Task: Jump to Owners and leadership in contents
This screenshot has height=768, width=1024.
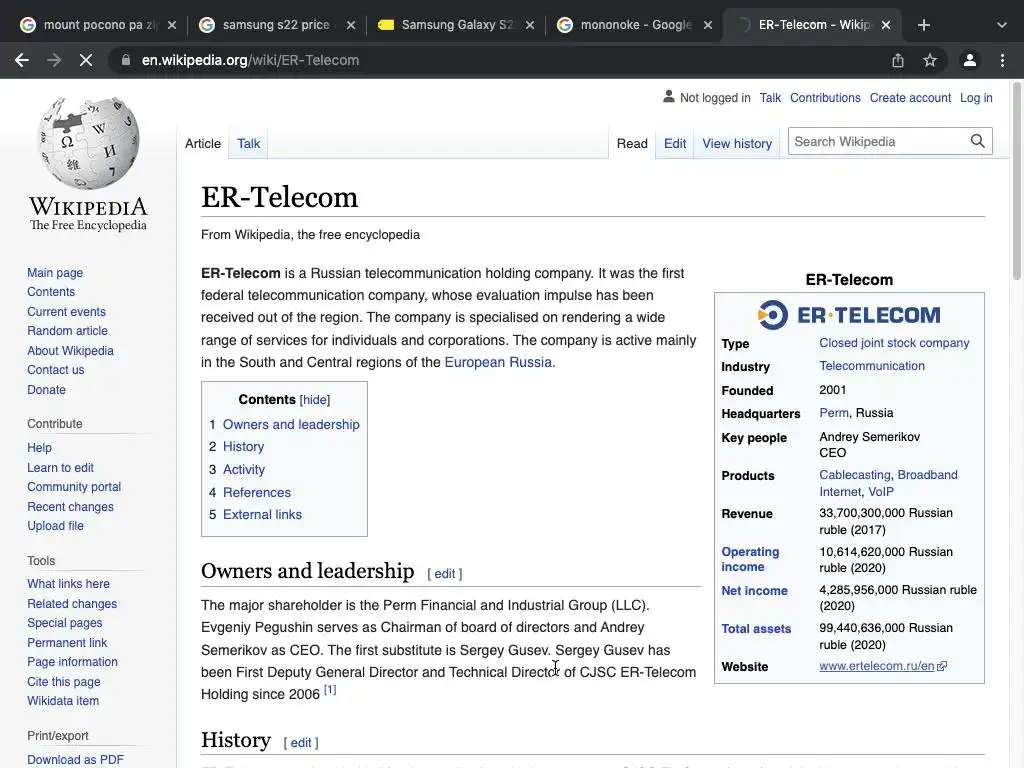Action: click(291, 424)
